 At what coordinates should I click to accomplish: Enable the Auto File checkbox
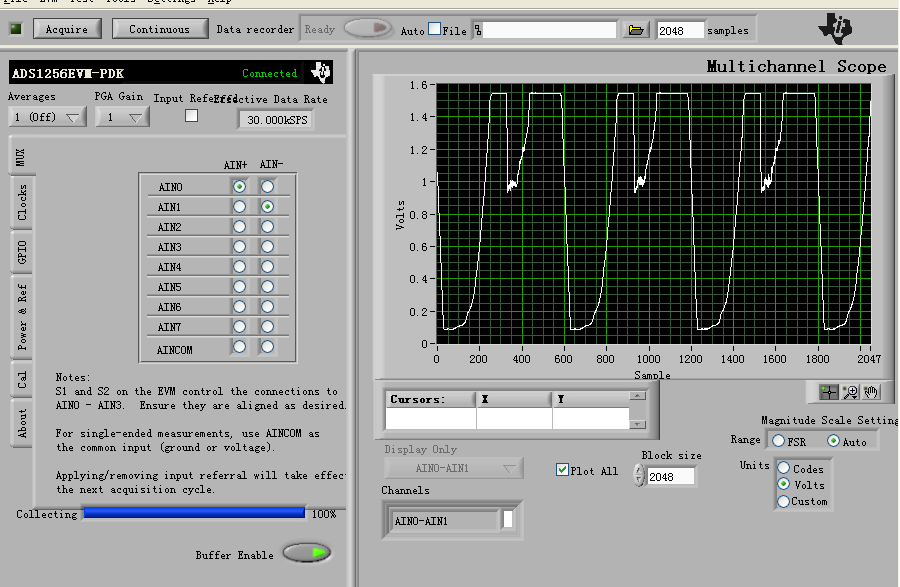click(434, 30)
